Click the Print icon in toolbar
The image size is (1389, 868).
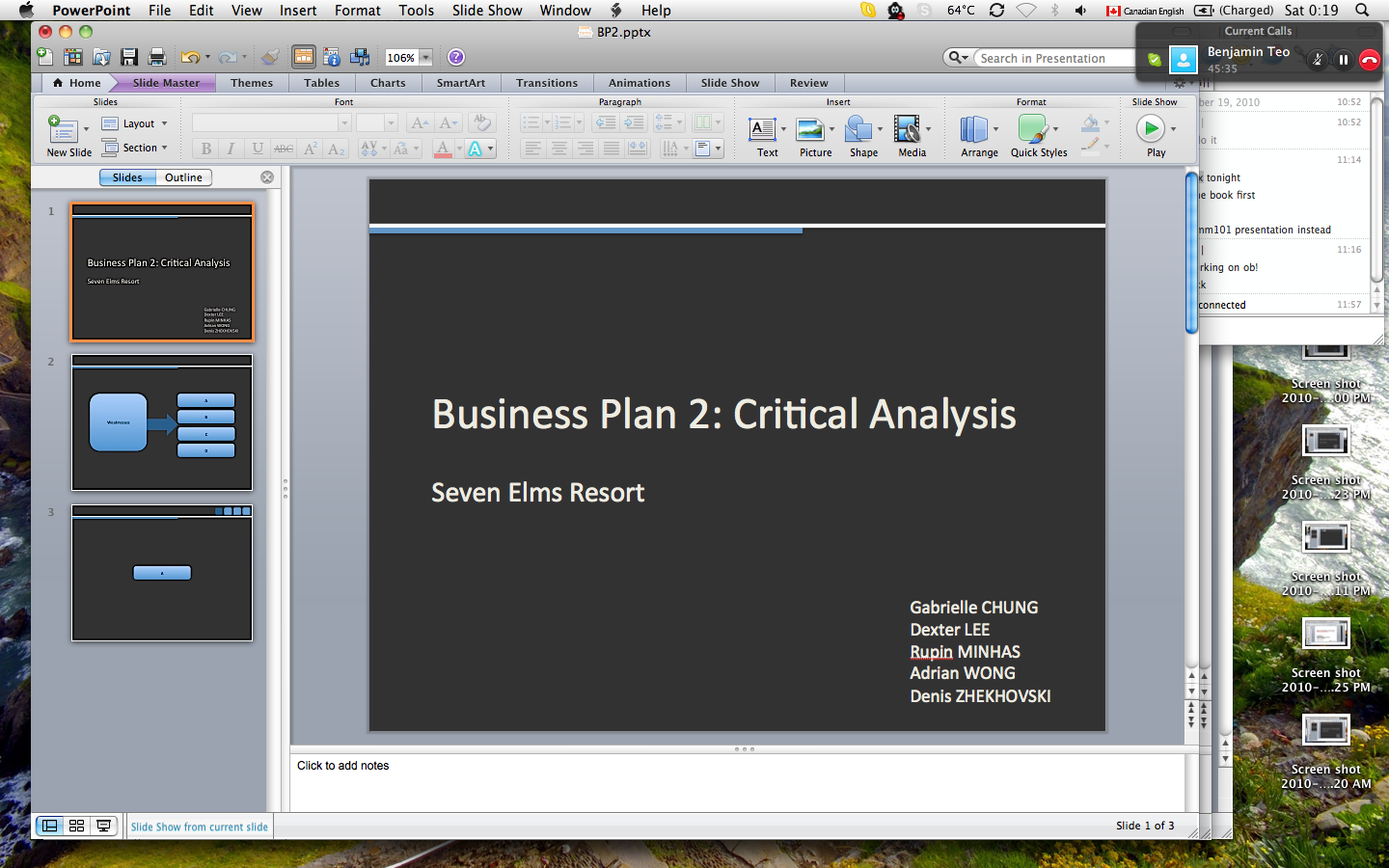[156, 58]
